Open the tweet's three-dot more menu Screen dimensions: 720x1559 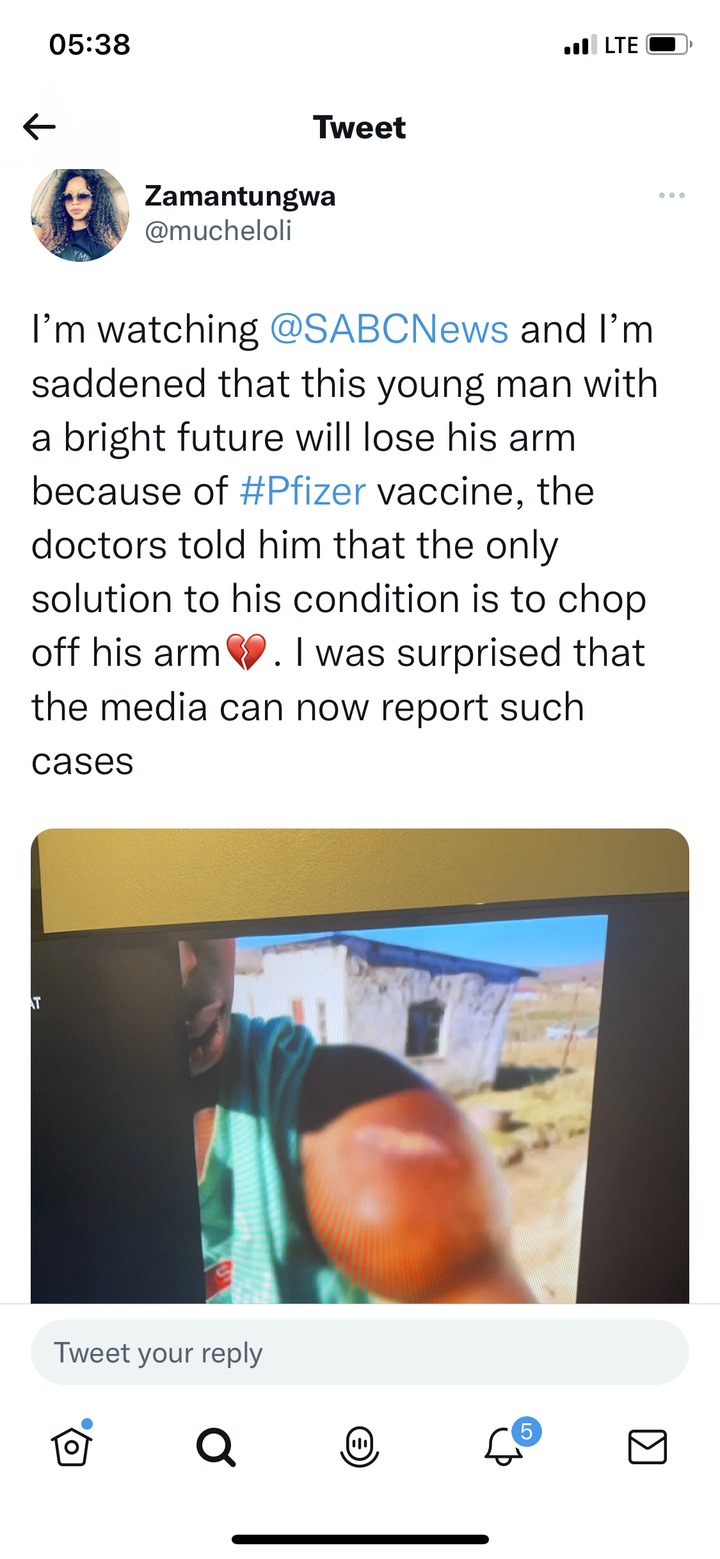[672, 195]
